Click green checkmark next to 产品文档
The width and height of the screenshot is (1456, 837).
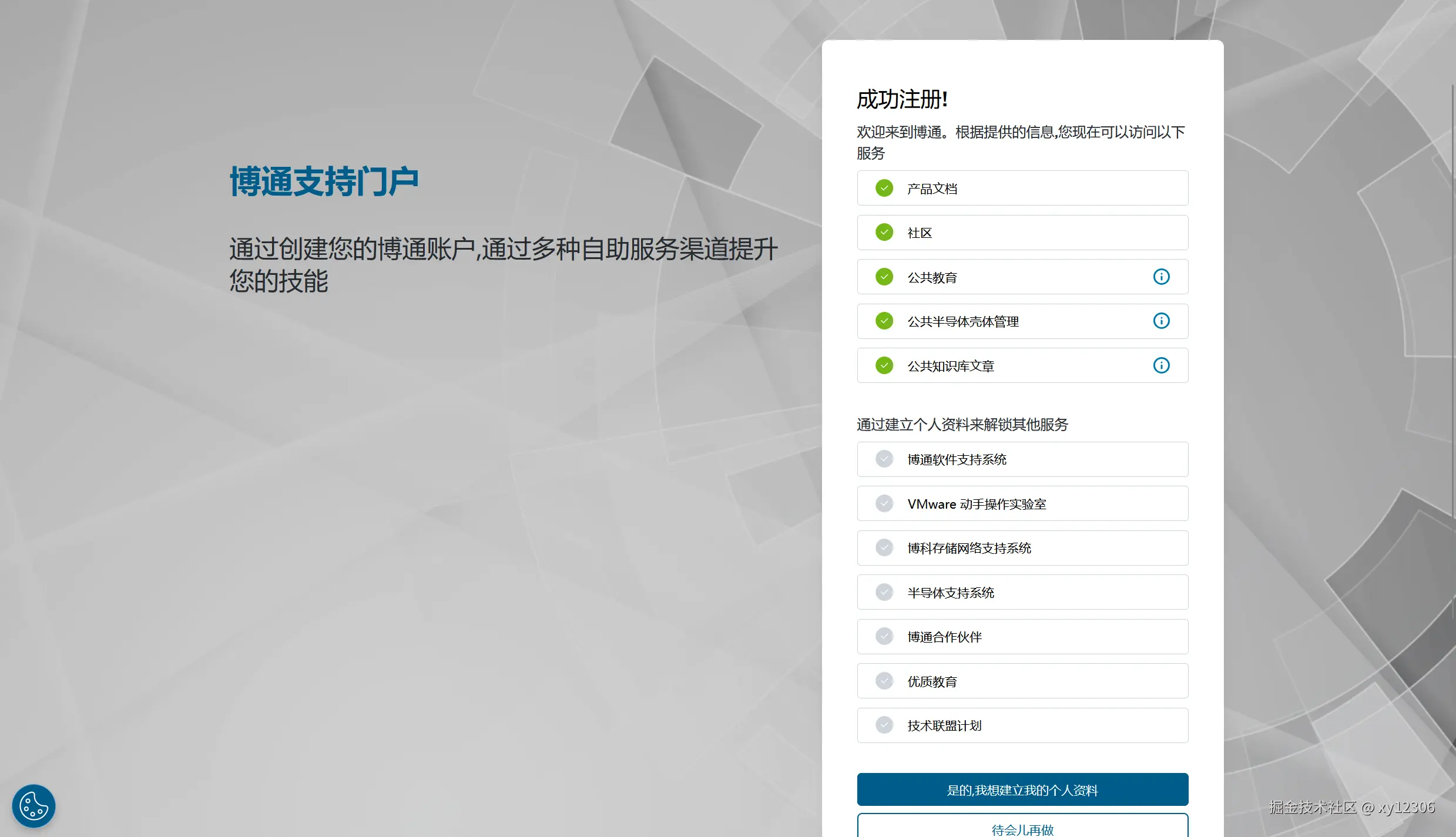(x=884, y=188)
